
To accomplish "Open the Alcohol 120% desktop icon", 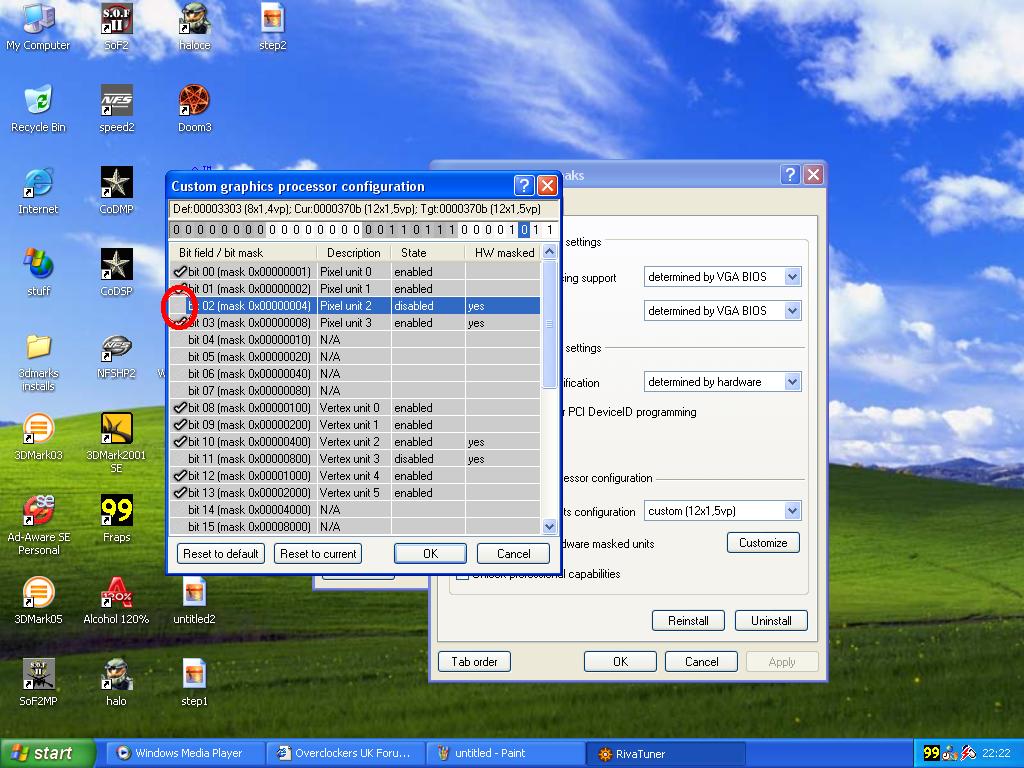I will click(116, 594).
